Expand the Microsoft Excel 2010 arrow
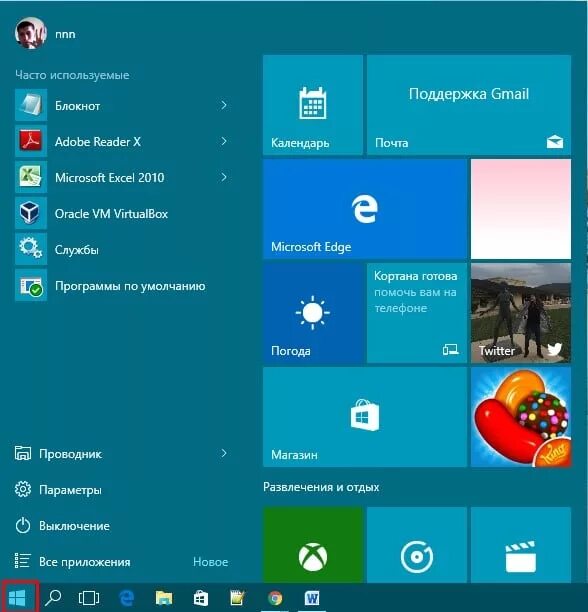588x612 pixels. pos(224,177)
